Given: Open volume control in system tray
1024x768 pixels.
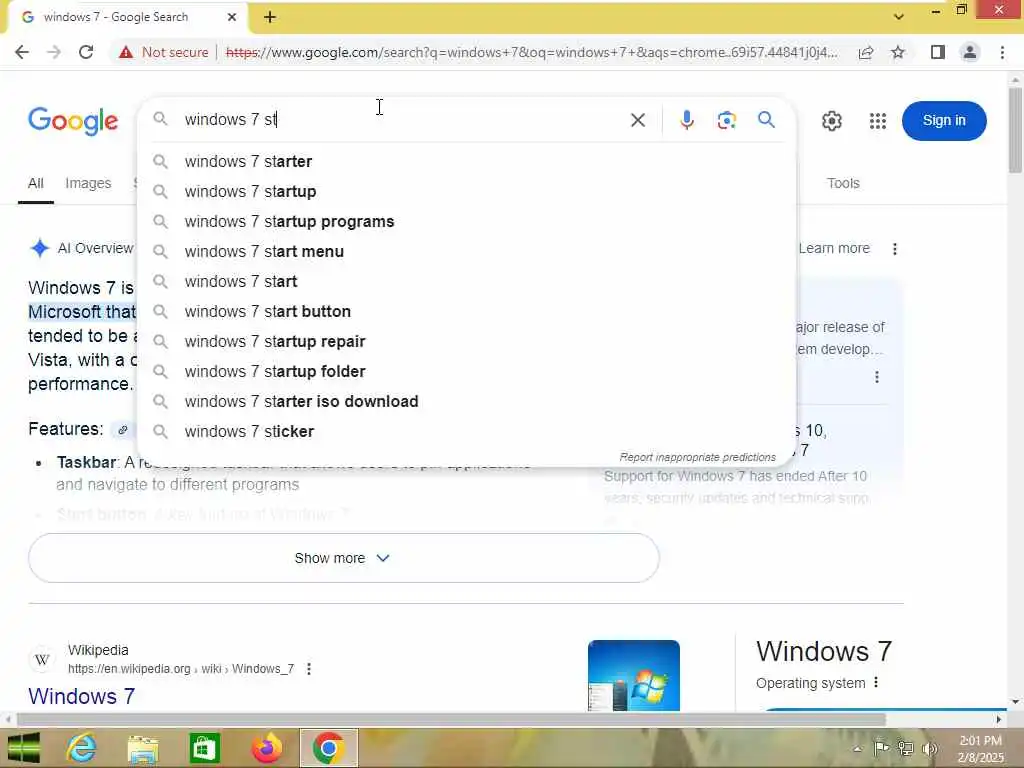Looking at the screenshot, I should point(929,748).
